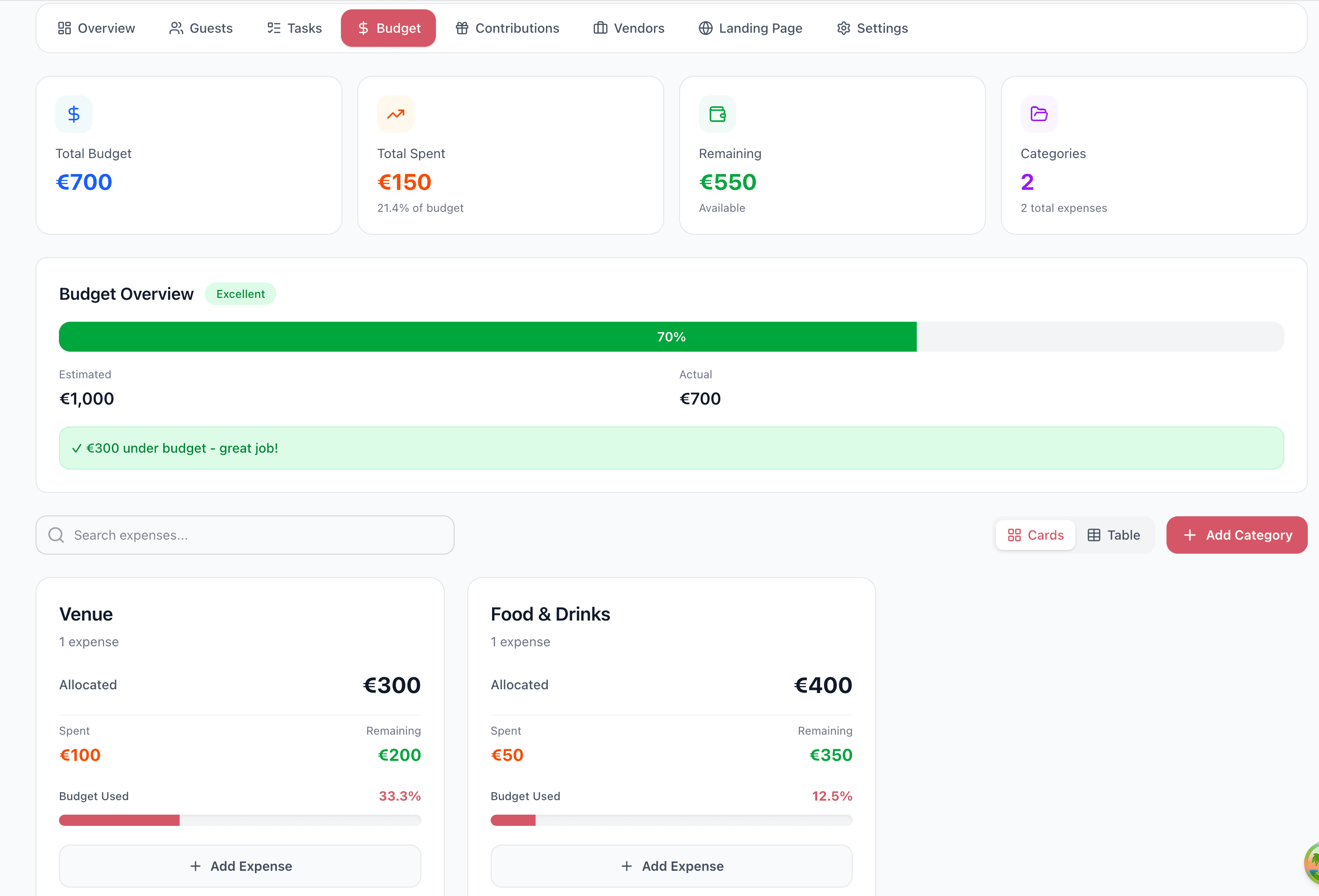1319x896 pixels.
Task: Open the Tasks section
Action: click(293, 28)
